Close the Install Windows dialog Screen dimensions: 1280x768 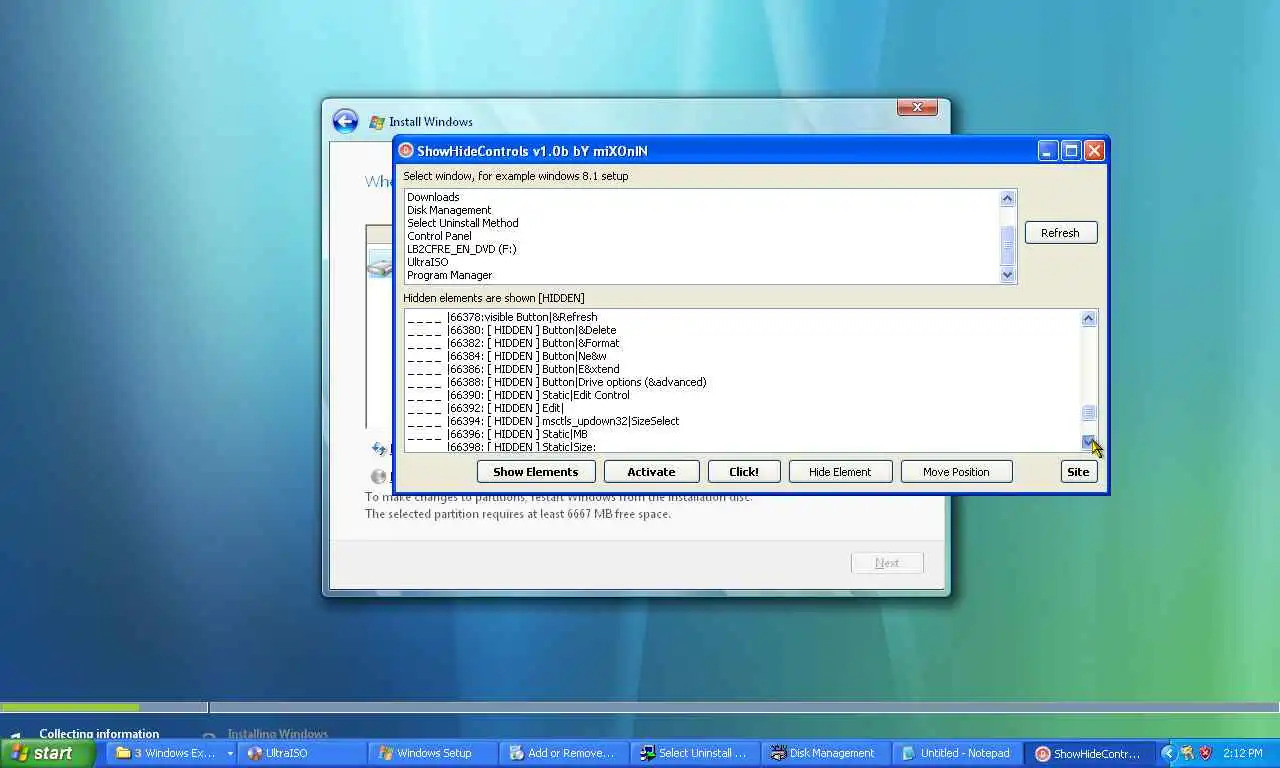[x=917, y=107]
